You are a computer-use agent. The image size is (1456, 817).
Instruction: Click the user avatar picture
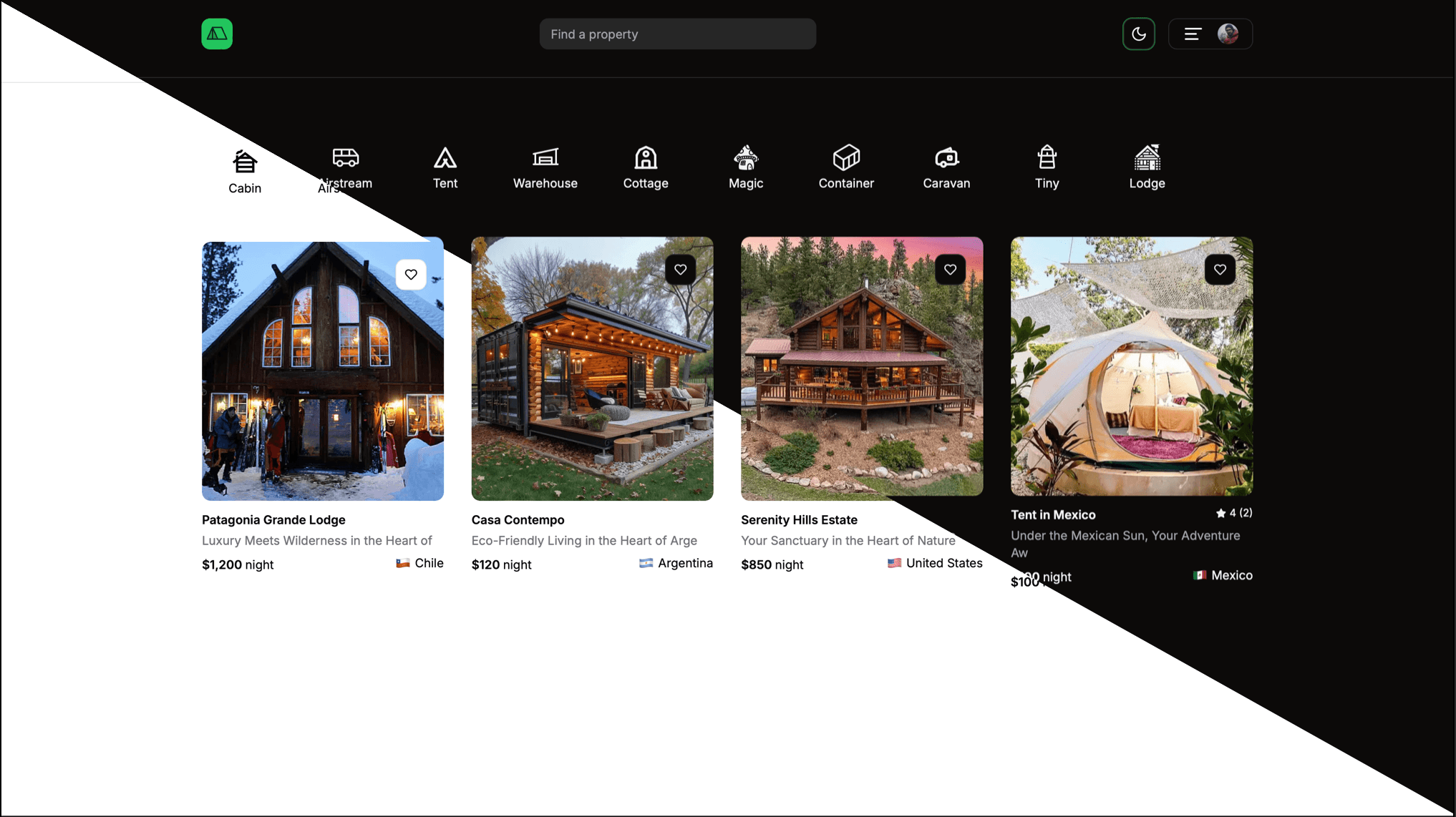[1228, 34]
